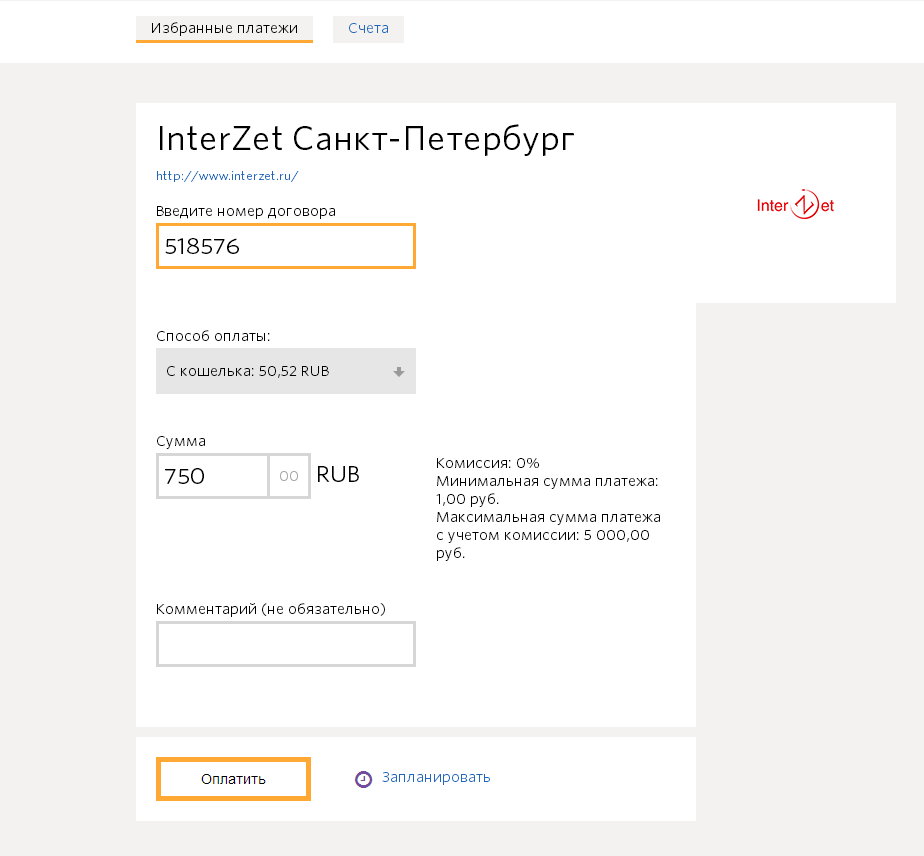
Task: Click the arrow on the payment method dropdown
Action: tap(398, 372)
